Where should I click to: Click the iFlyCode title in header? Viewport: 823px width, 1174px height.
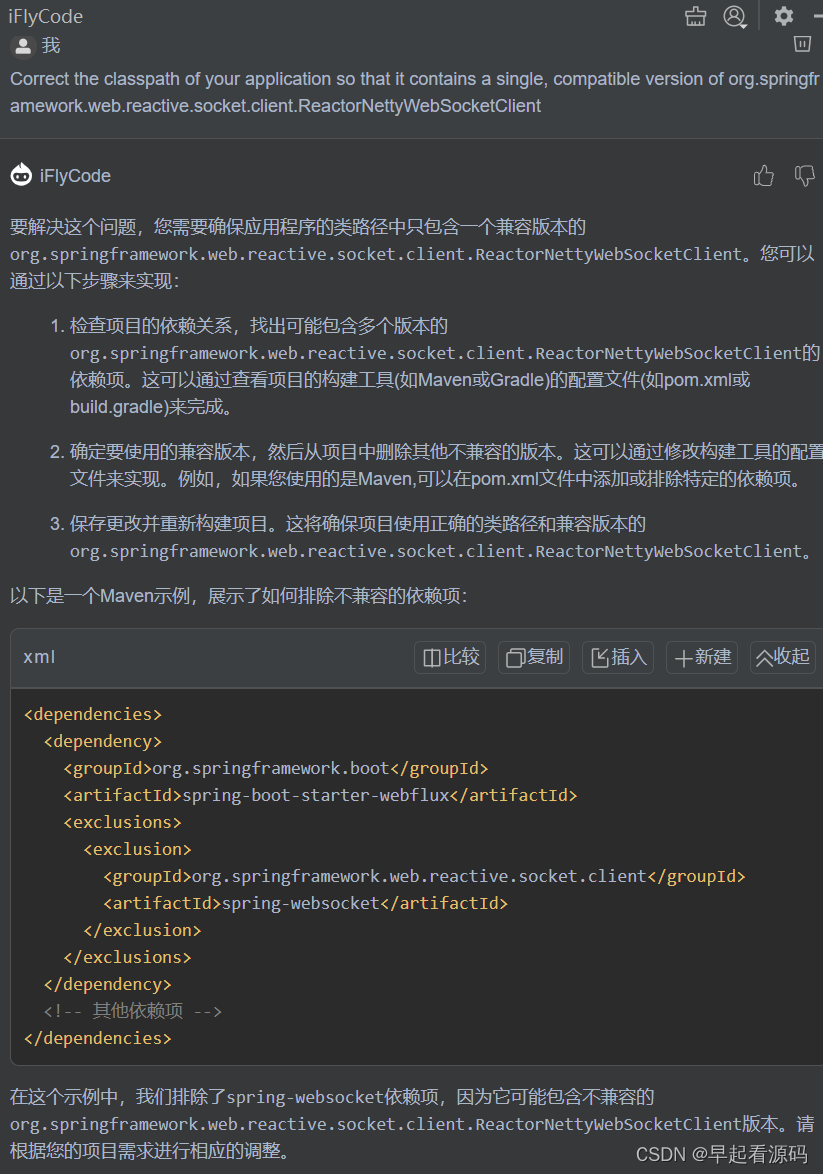pyautogui.click(x=46, y=16)
